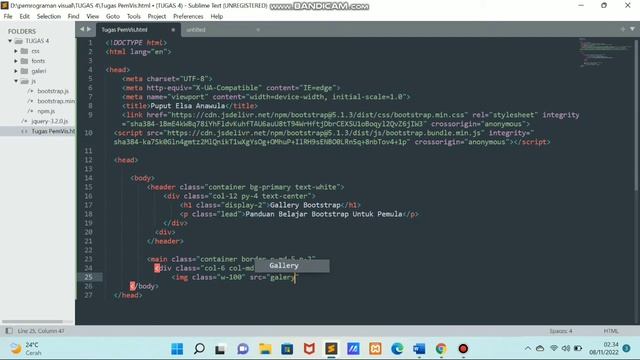This screenshot has width=640, height=360.
Task: Open the Project menu
Action: point(157,16)
